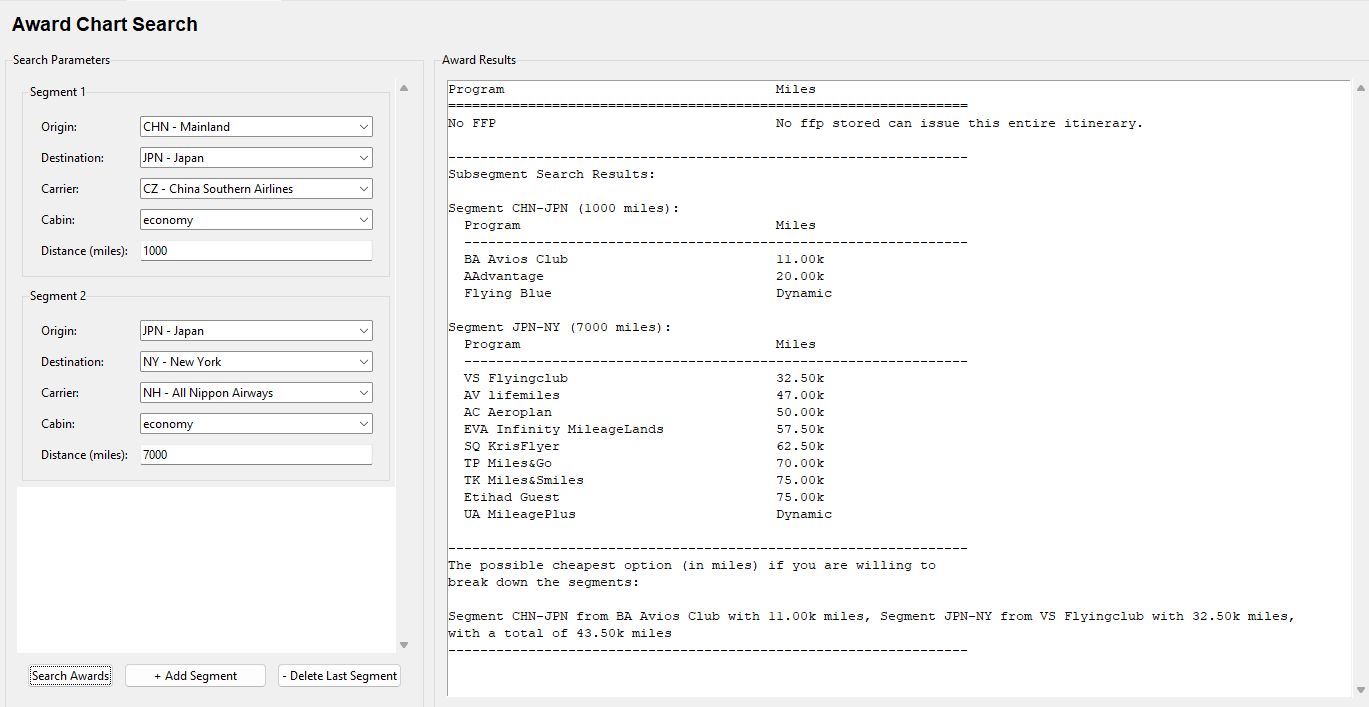Expand Segment 2 Destination showing New York
Image resolution: width=1369 pixels, height=707 pixels.
click(x=256, y=362)
